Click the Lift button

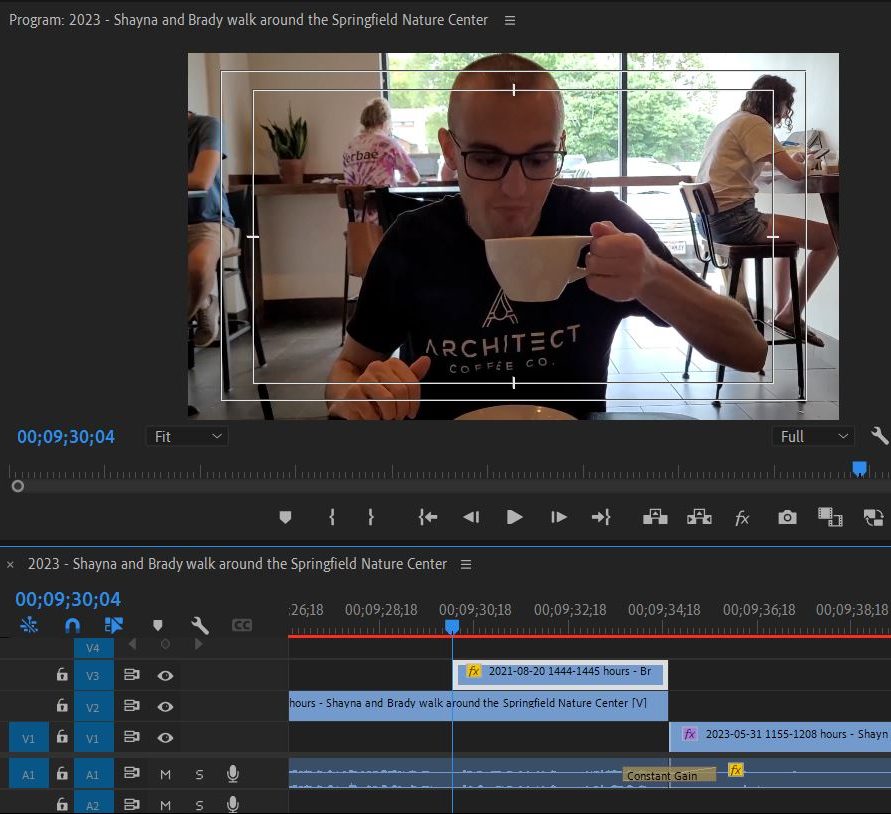(655, 517)
